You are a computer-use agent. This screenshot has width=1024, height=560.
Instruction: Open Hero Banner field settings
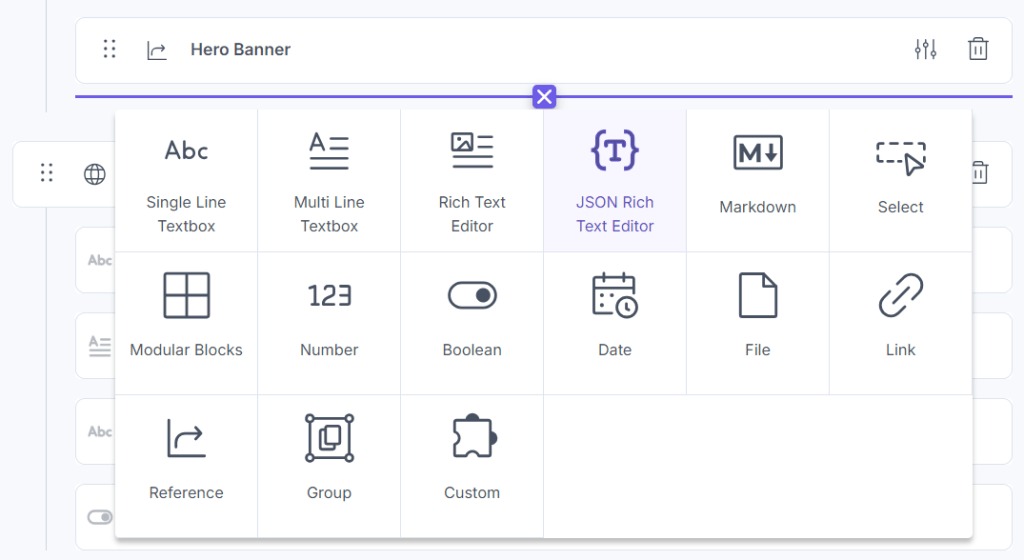926,49
